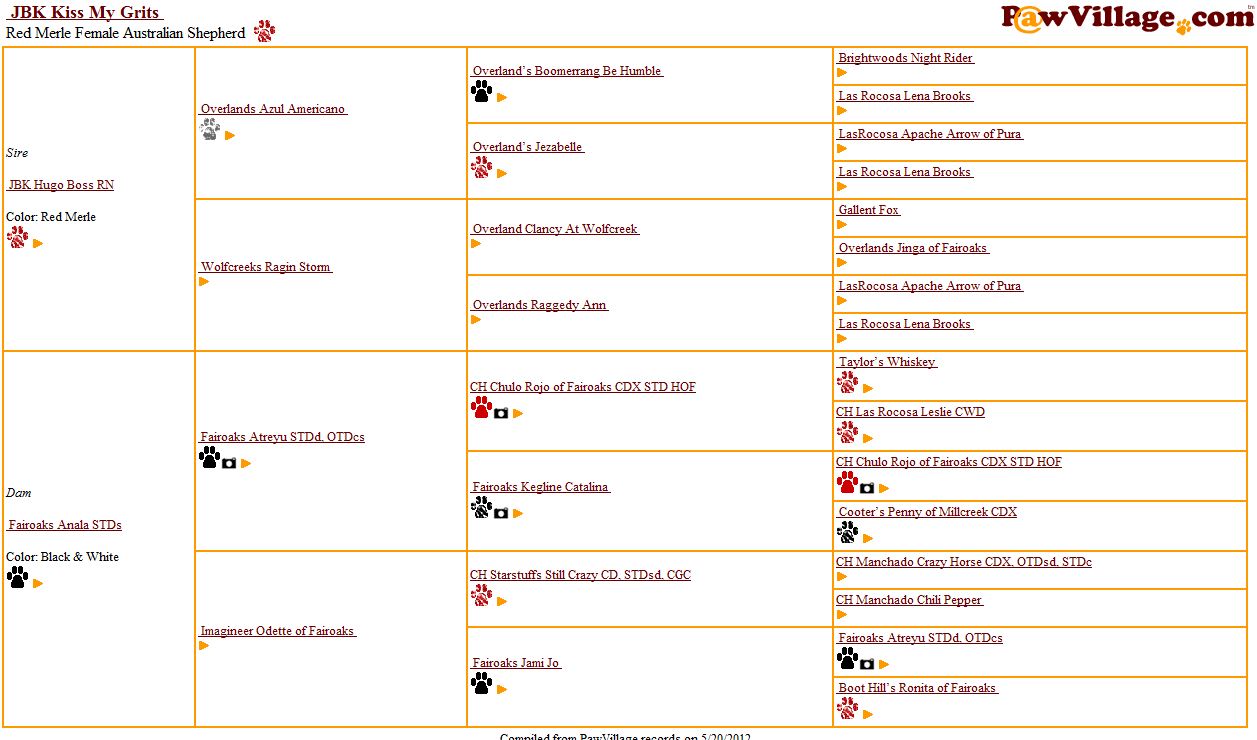1257x740 pixels.
Task: Click the red merle paw beside Australian Shepherd
Action: point(264,31)
